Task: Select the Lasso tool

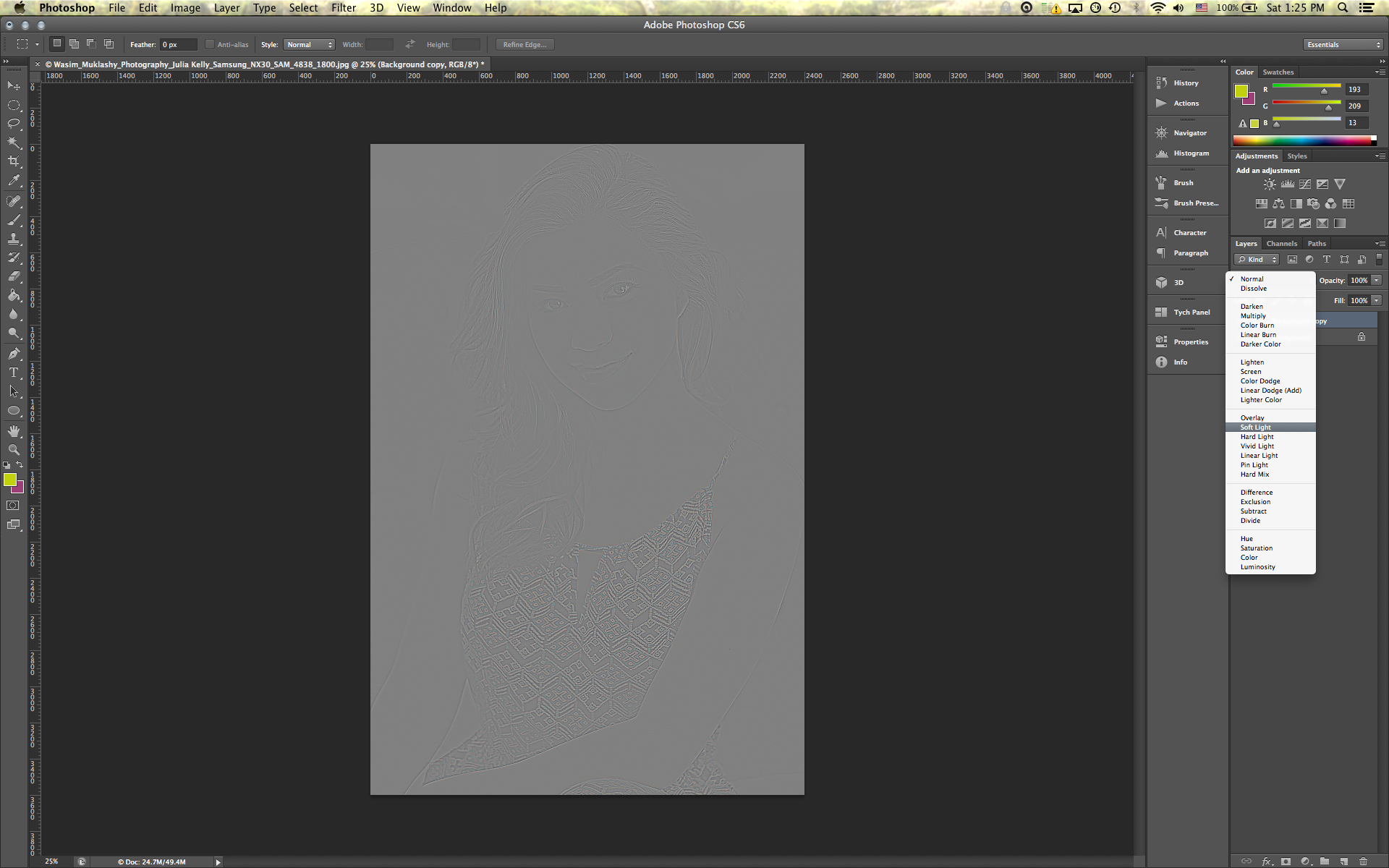Action: (14, 124)
